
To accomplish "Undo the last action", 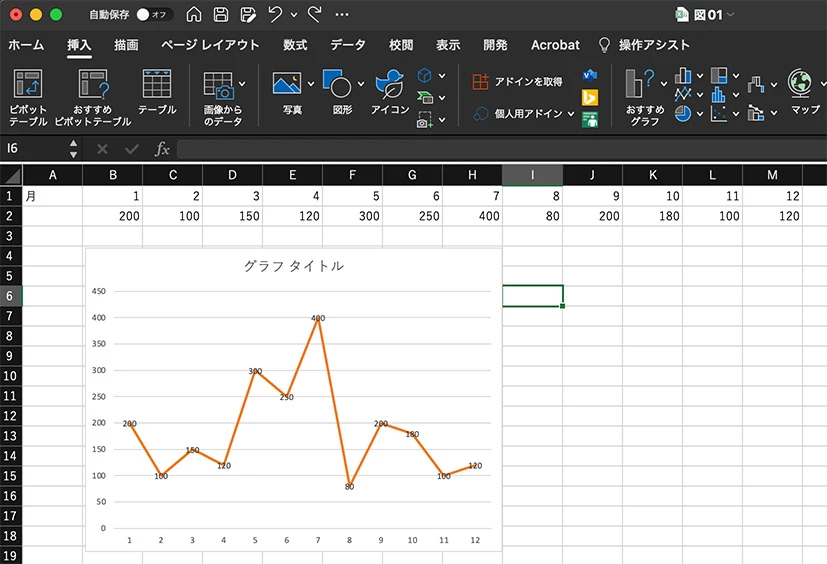I will [x=275, y=14].
